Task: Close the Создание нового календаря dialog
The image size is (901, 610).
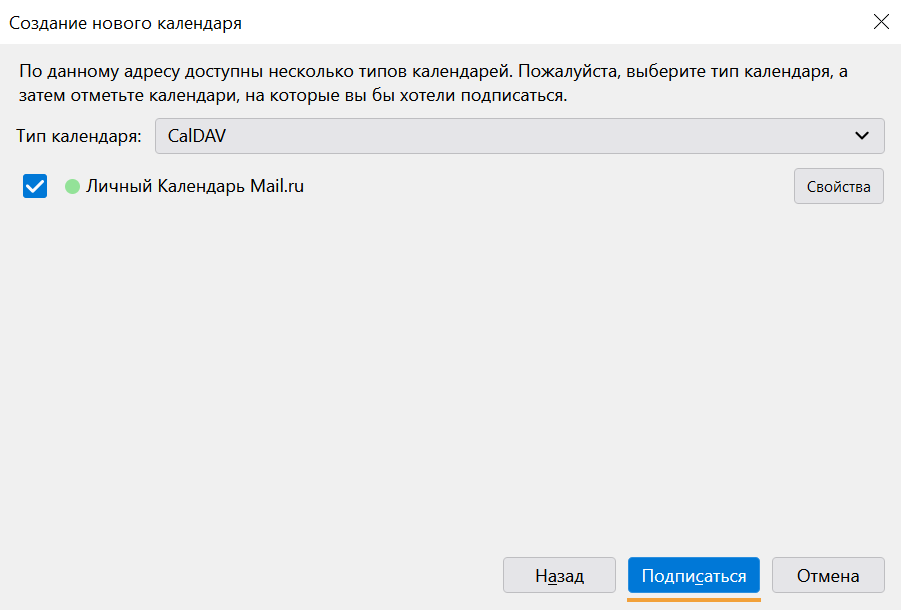Action: click(881, 22)
